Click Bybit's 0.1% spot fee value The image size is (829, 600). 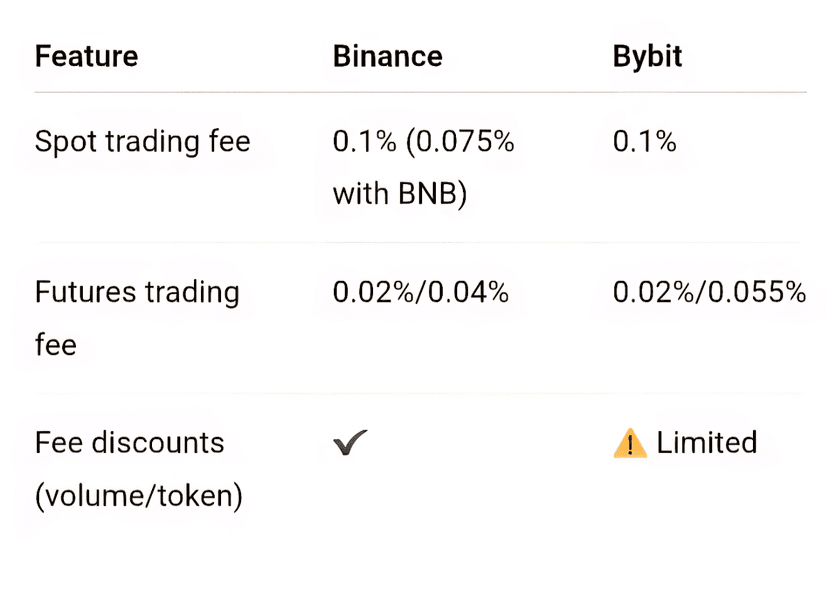[644, 142]
